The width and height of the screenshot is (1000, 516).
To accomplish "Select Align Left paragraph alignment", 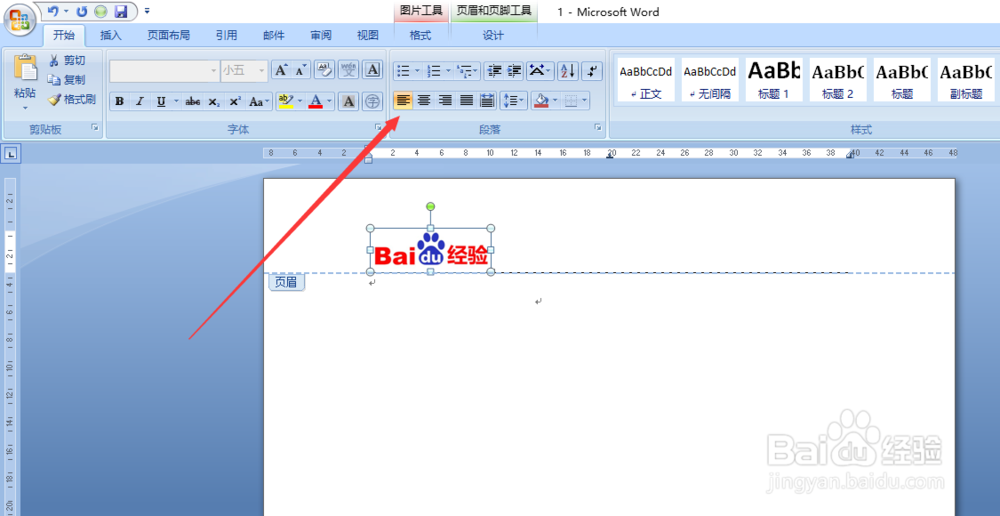I will (403, 101).
